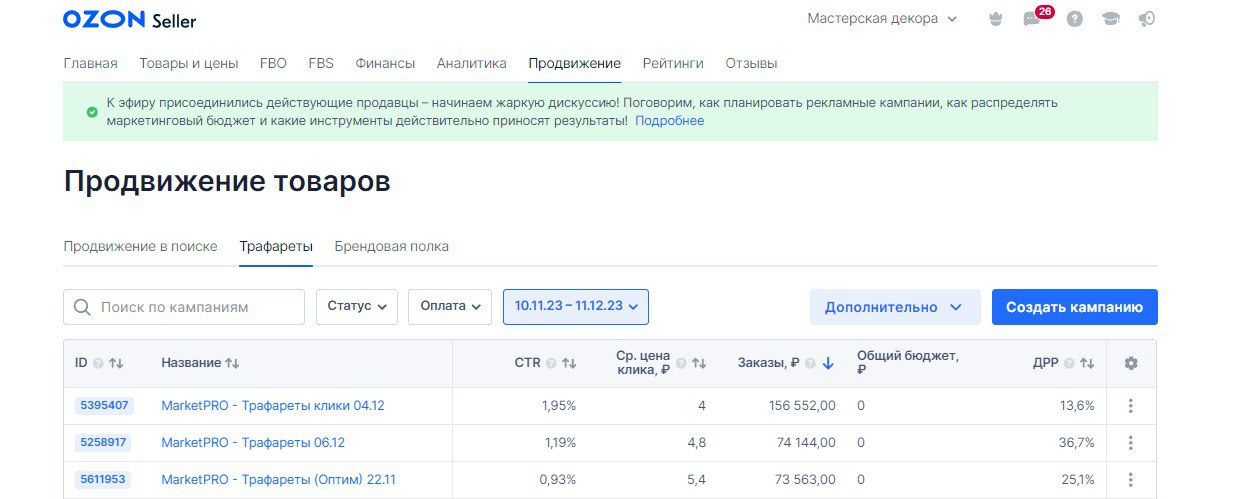Open the help question mark icon
Viewport: 1250px width, 499px height.
point(1075,19)
